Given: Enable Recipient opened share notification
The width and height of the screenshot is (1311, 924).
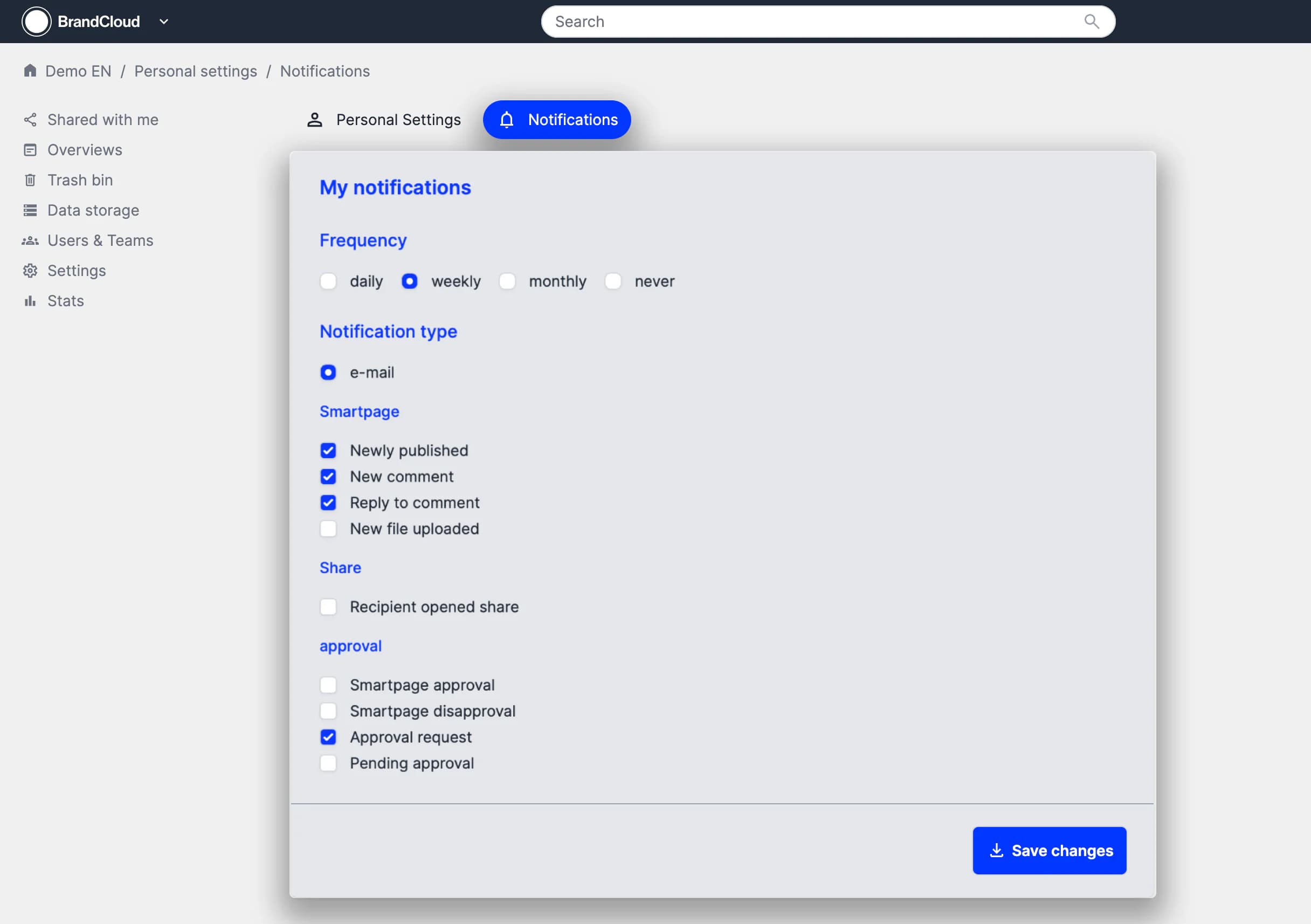Looking at the screenshot, I should 328,606.
